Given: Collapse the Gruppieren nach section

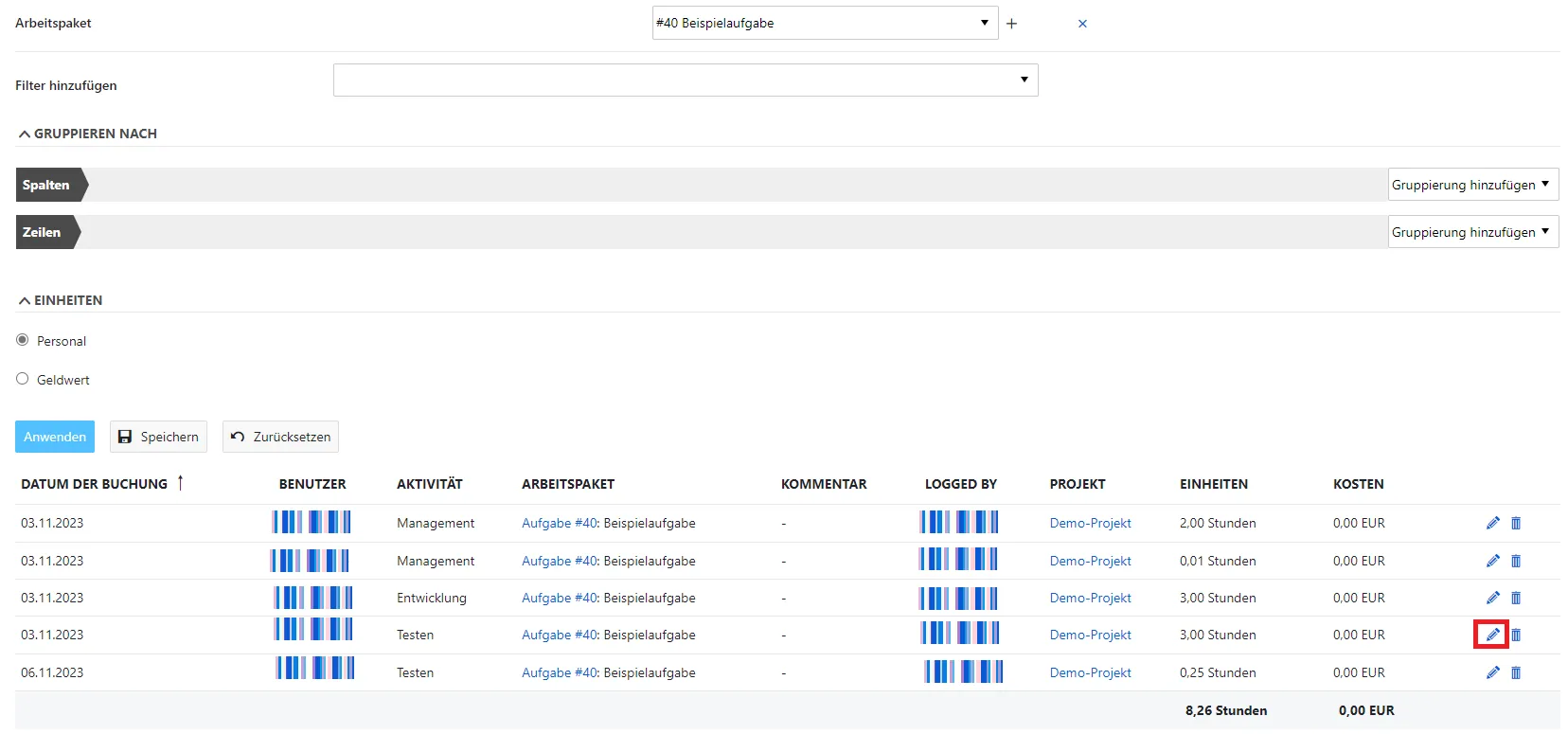Looking at the screenshot, I should click(x=86, y=134).
